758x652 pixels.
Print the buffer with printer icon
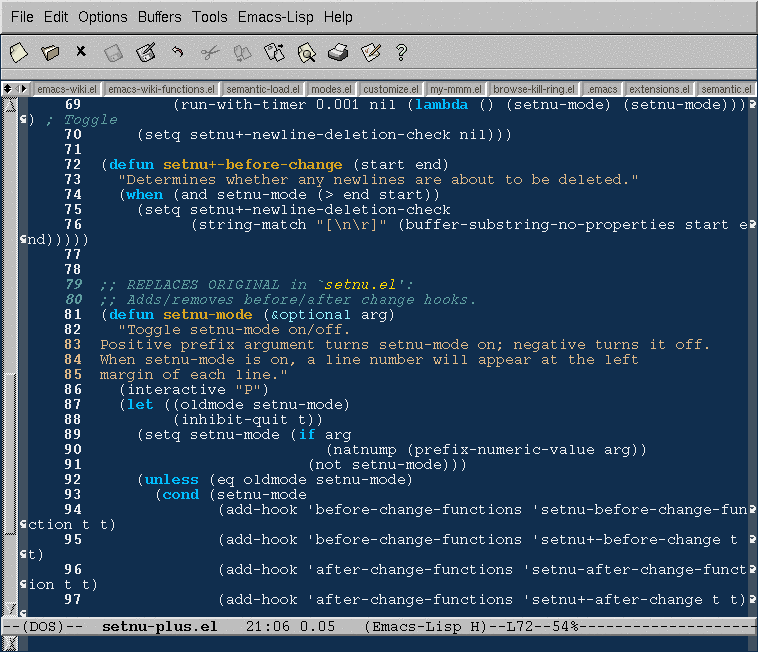pyautogui.click(x=338, y=51)
